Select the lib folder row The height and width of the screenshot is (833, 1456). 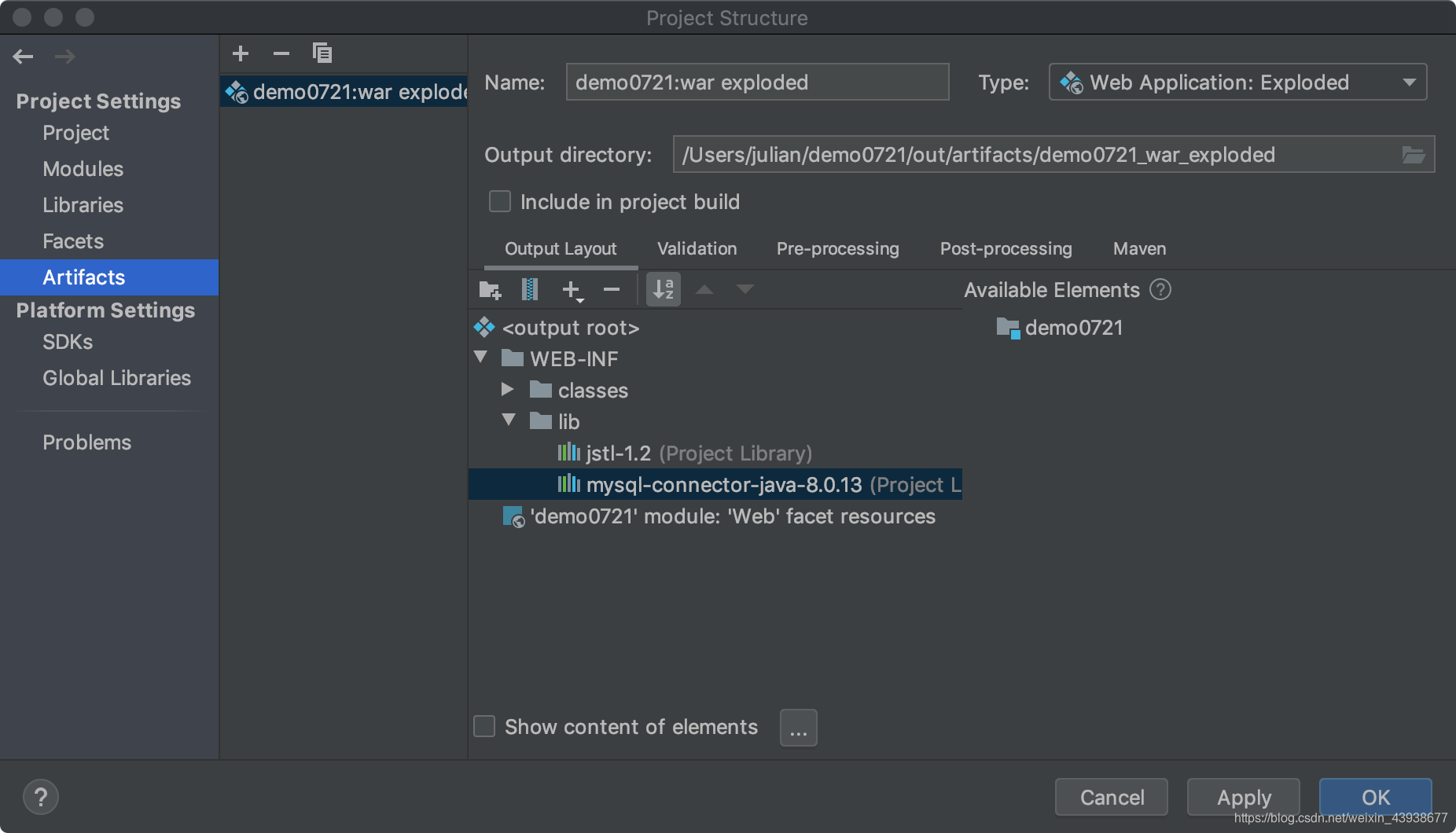pos(715,421)
